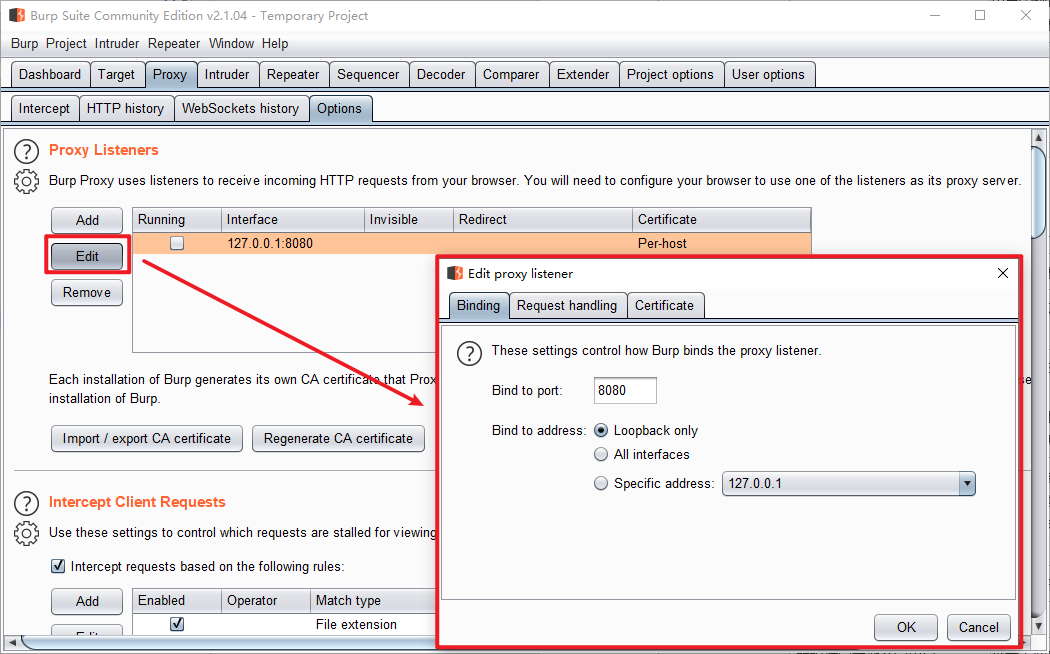Click the Per-host certificate cell
1050x654 pixels.
[x=721, y=243]
